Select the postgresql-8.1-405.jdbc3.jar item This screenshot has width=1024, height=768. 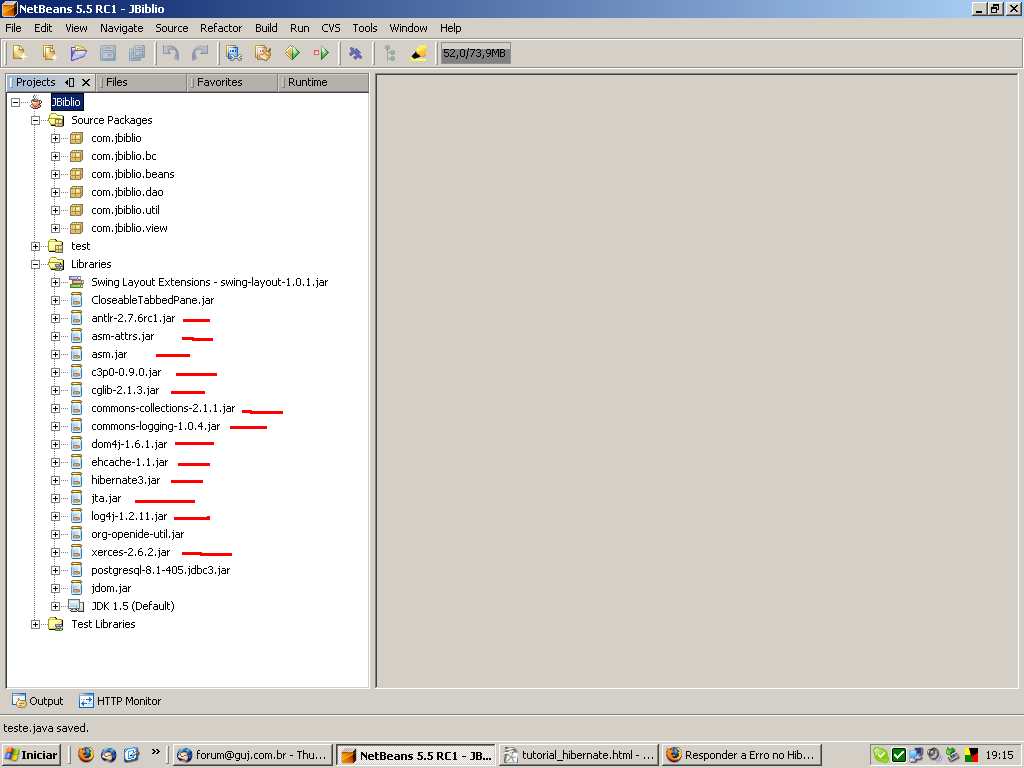[x=160, y=570]
